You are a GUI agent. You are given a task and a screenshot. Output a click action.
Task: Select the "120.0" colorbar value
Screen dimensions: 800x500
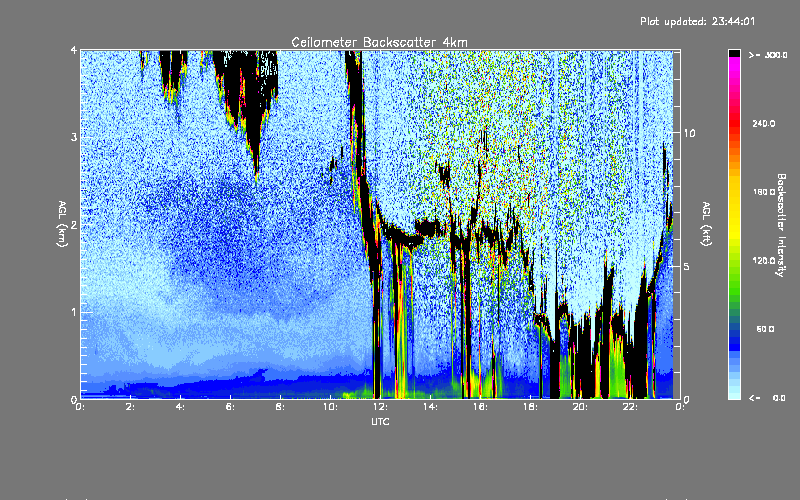(764, 261)
